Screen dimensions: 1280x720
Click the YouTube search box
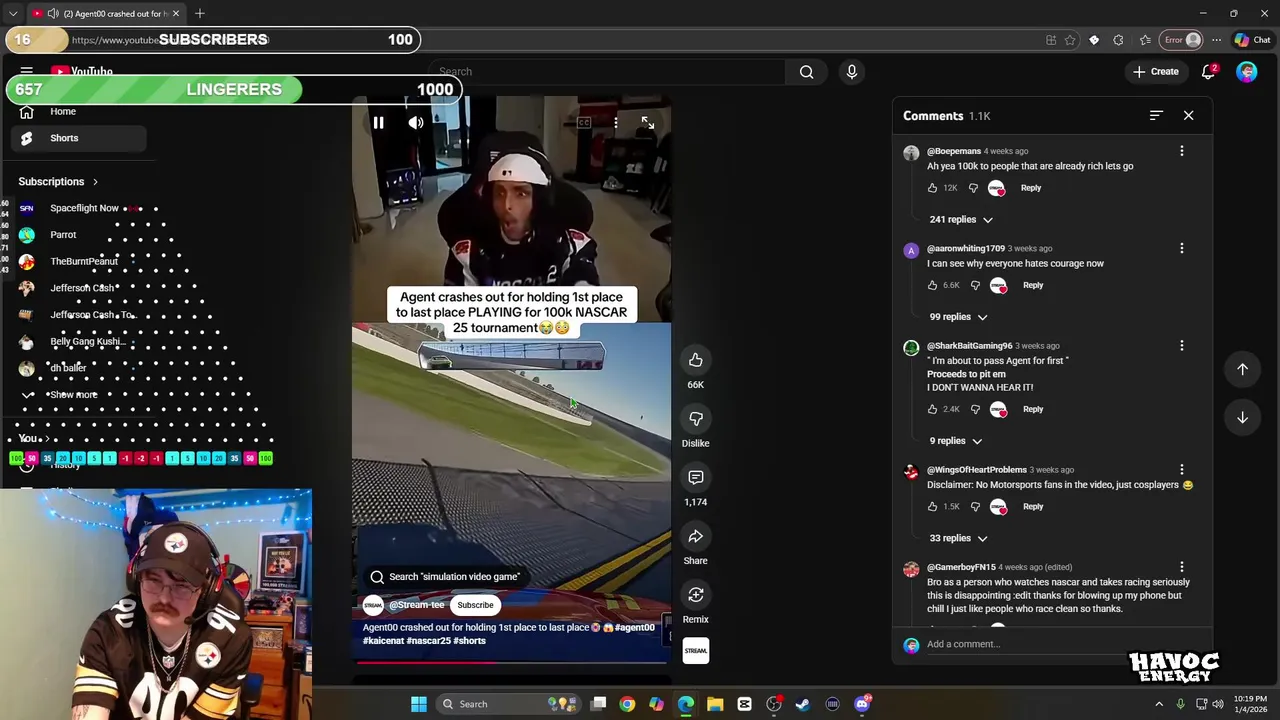[606, 72]
